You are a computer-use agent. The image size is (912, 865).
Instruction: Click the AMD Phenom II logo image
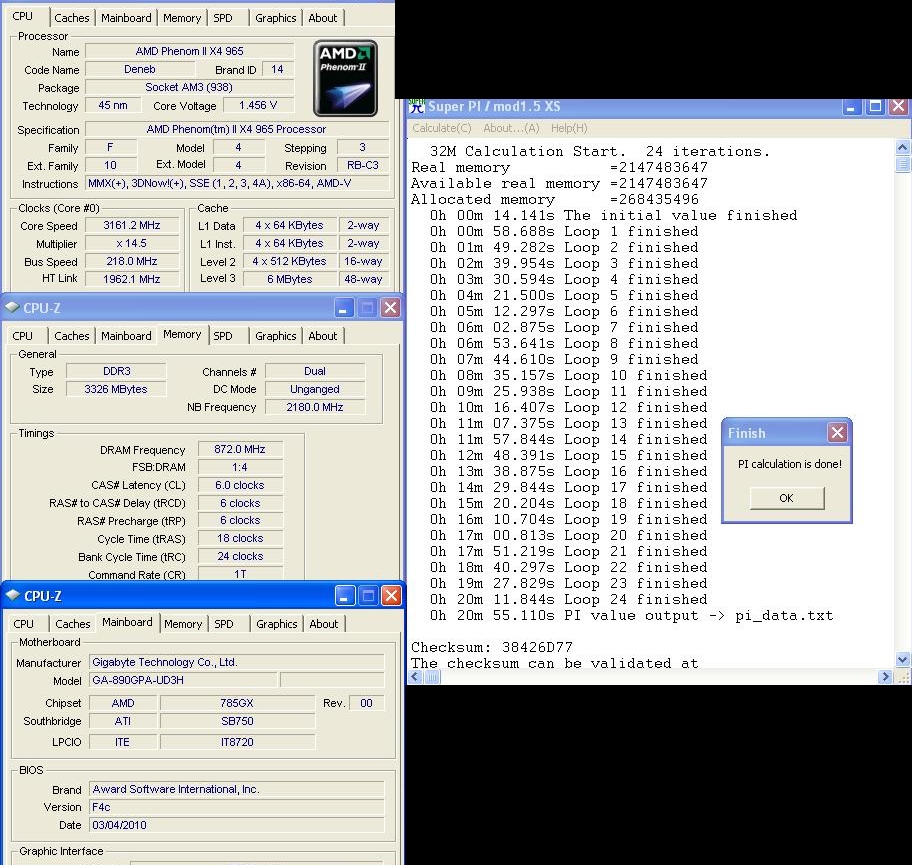tap(346, 78)
